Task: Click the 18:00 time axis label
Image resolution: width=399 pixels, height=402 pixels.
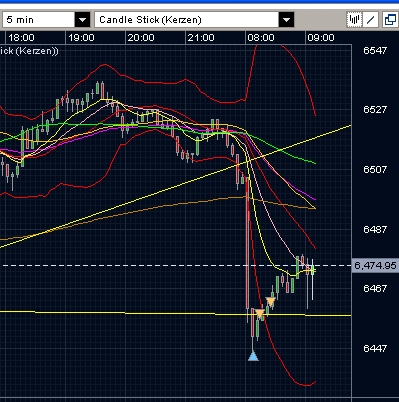Action: pos(21,38)
